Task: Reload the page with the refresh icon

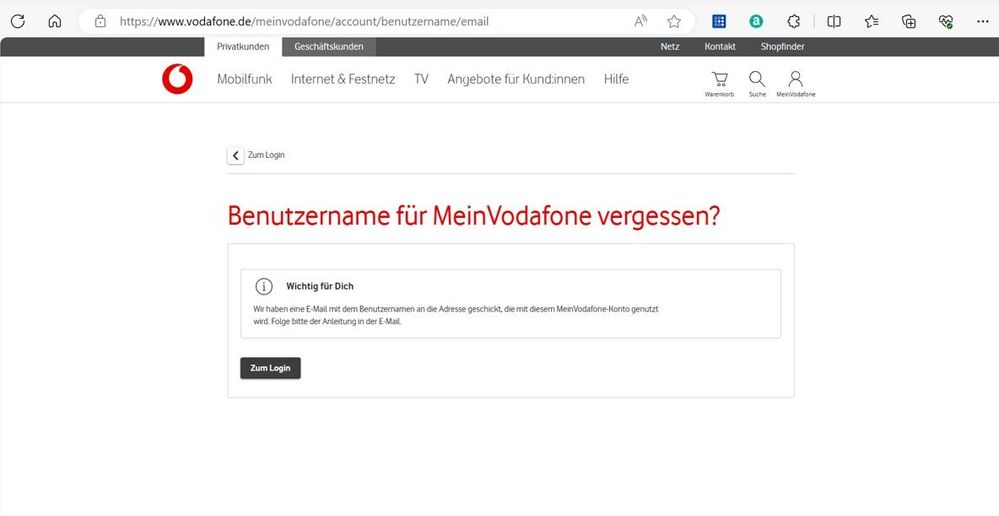Action: click(x=18, y=22)
